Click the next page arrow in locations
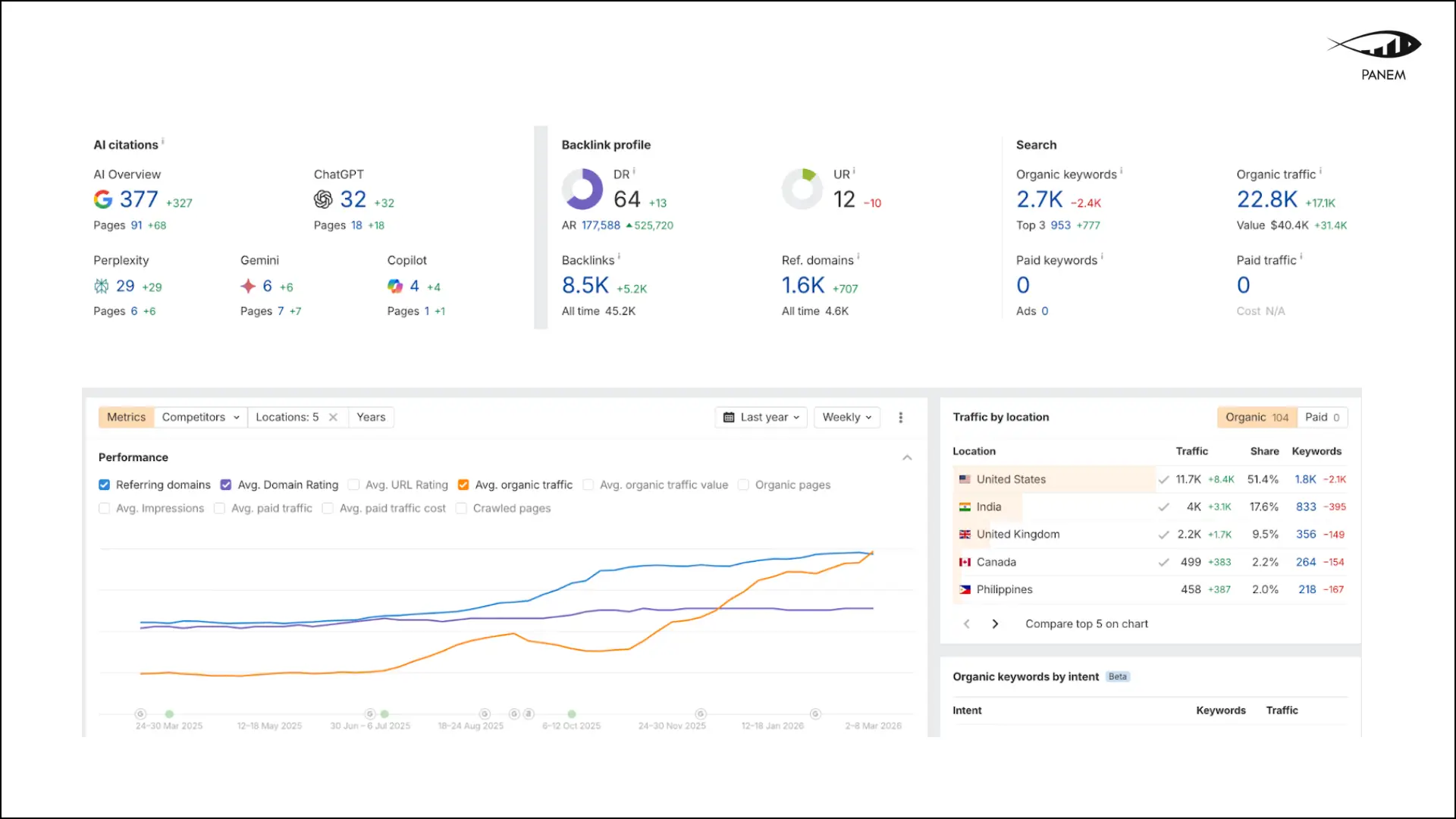This screenshot has height=819, width=1456. 995,624
